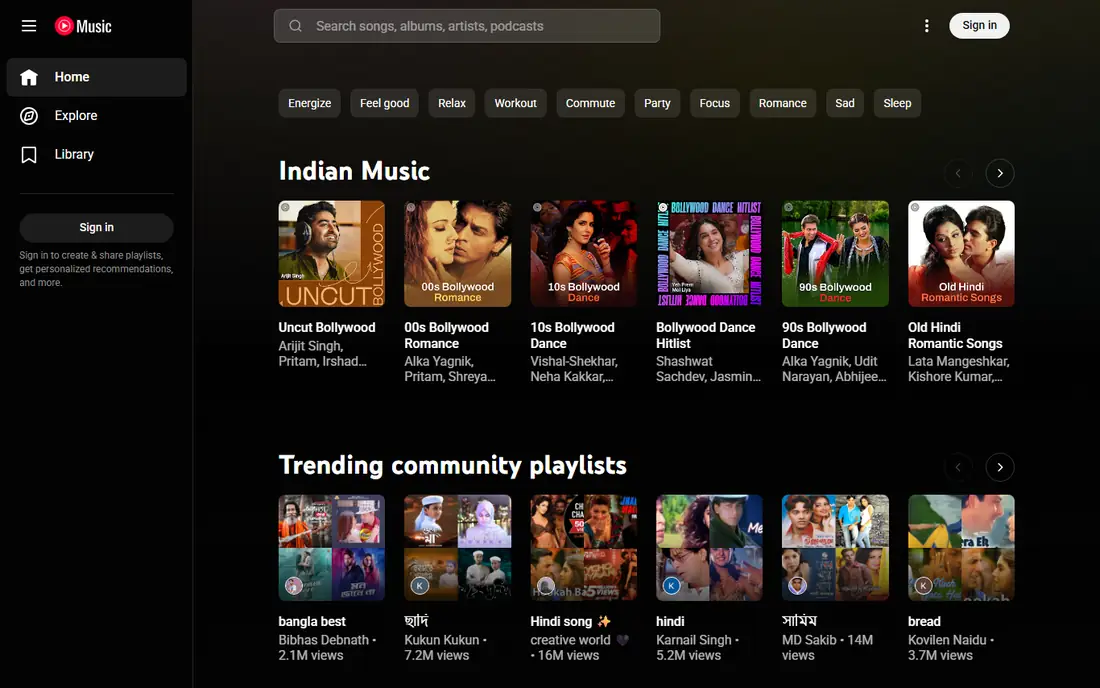The width and height of the screenshot is (1100, 688).
Task: Click Bibhas Debnath creator name
Action: pos(323,640)
